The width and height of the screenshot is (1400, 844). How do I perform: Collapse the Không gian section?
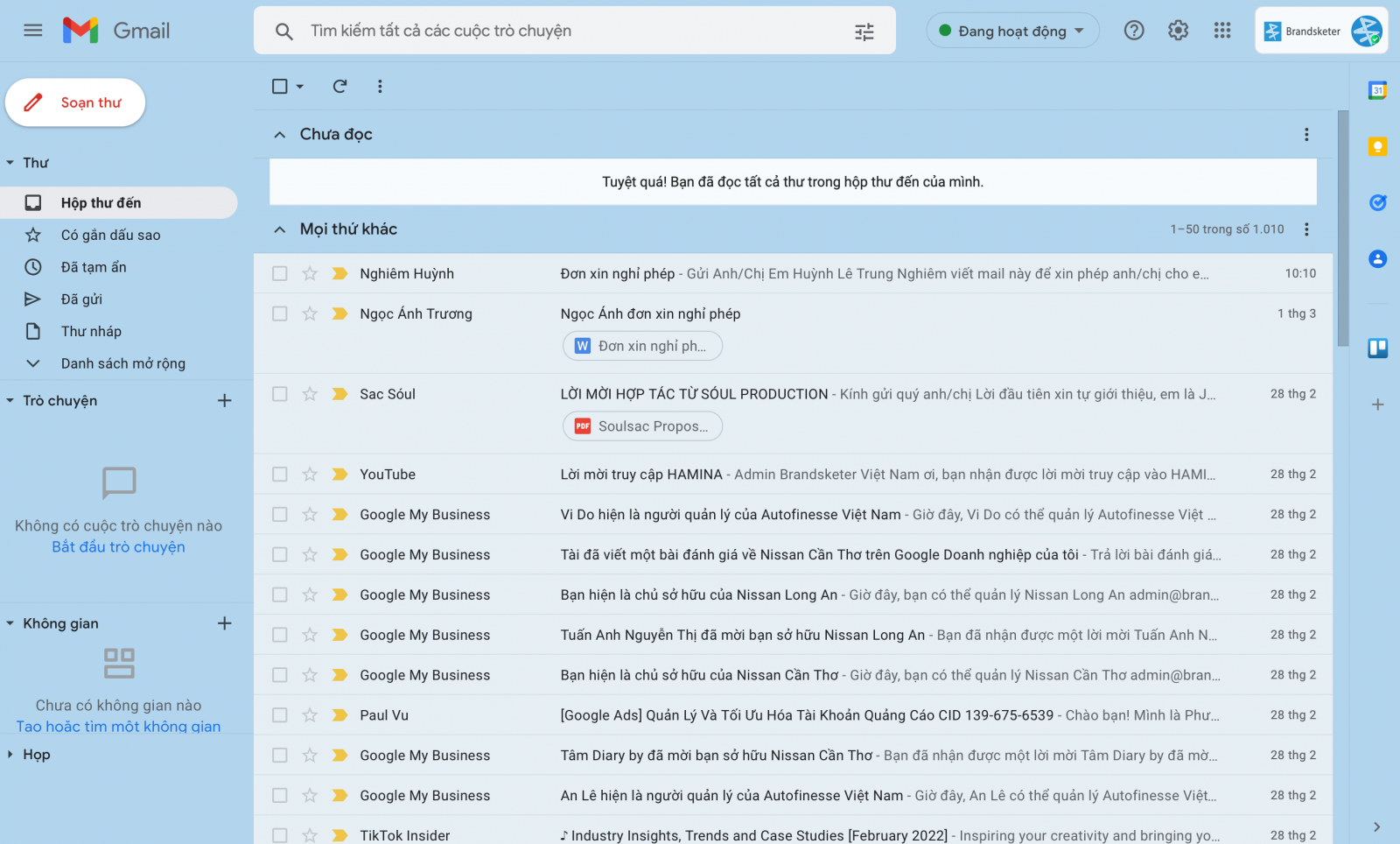coord(10,623)
